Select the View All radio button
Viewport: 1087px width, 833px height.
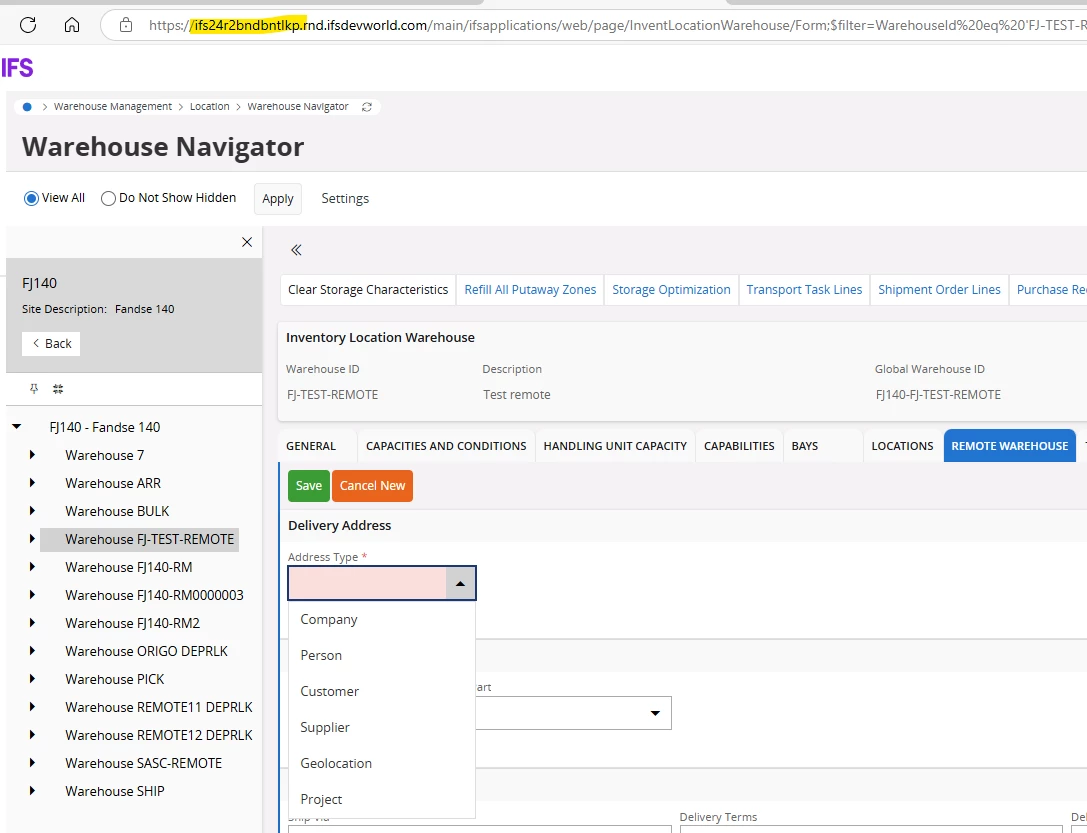pyautogui.click(x=31, y=199)
